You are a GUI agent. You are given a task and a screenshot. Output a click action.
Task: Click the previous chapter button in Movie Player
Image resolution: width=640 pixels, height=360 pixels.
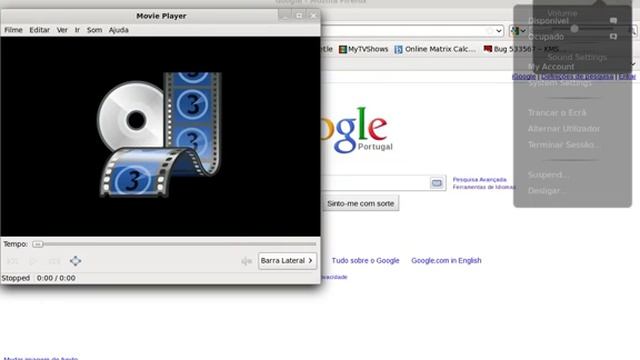pyautogui.click(x=13, y=261)
